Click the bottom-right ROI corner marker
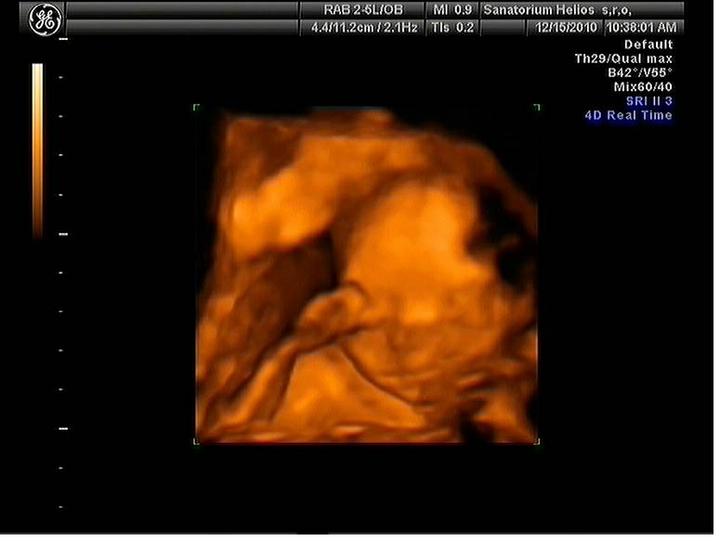Screen dimensions: 720x541 click(537, 440)
